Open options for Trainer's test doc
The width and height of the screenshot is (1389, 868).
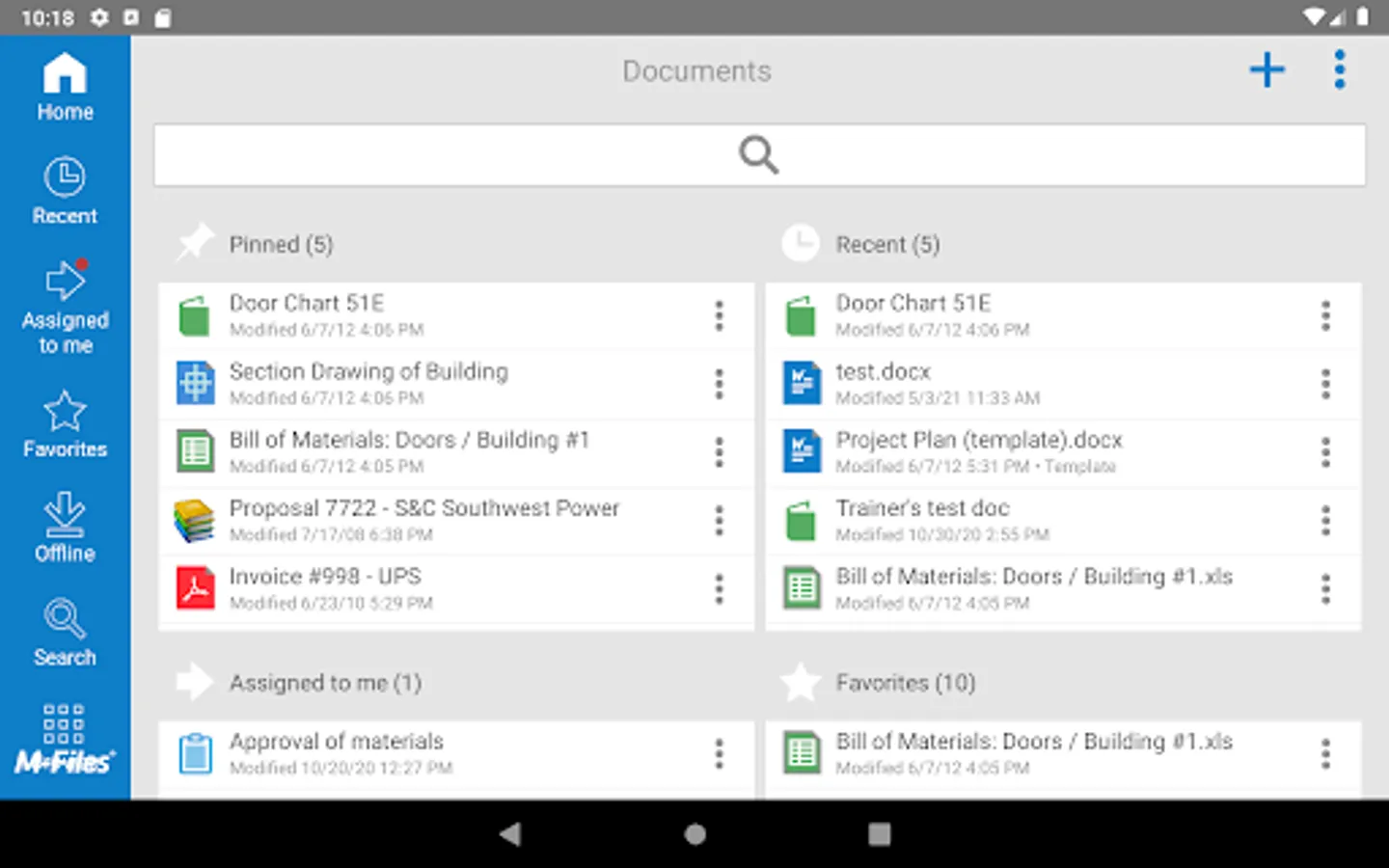(1325, 521)
